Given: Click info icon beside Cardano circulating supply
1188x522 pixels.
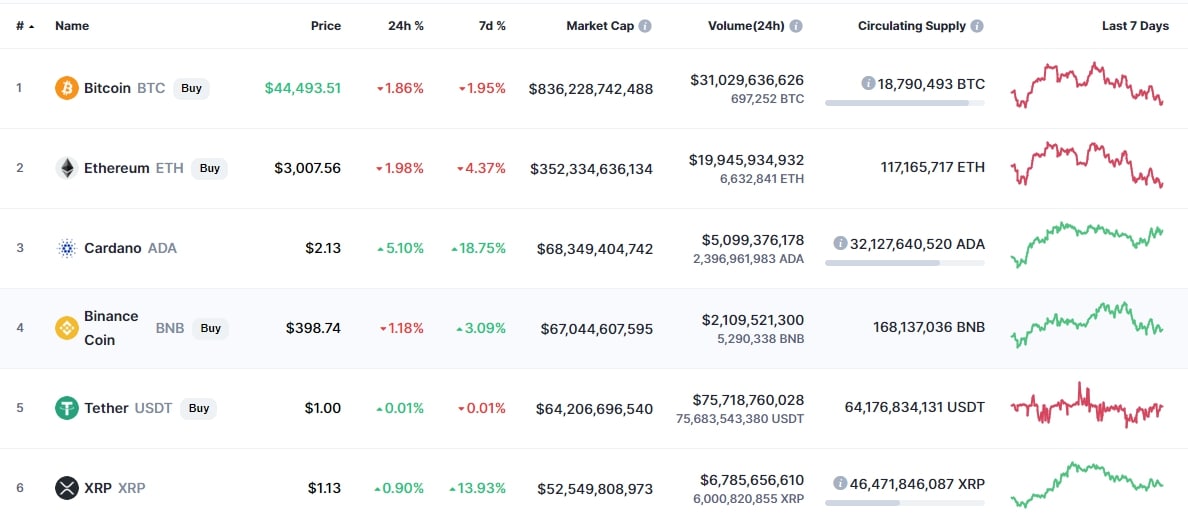Looking at the screenshot, I should pyautogui.click(x=840, y=244).
